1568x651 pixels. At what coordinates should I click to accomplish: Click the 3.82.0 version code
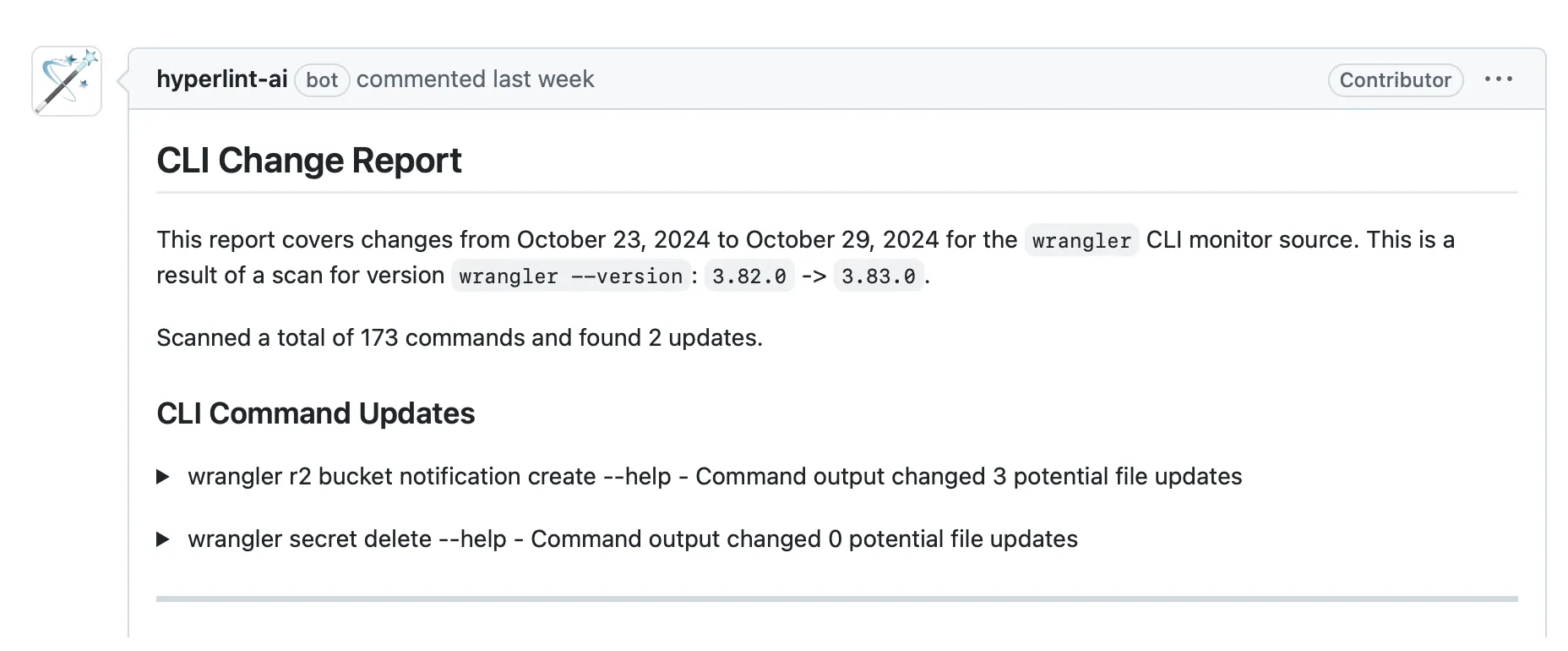(749, 276)
